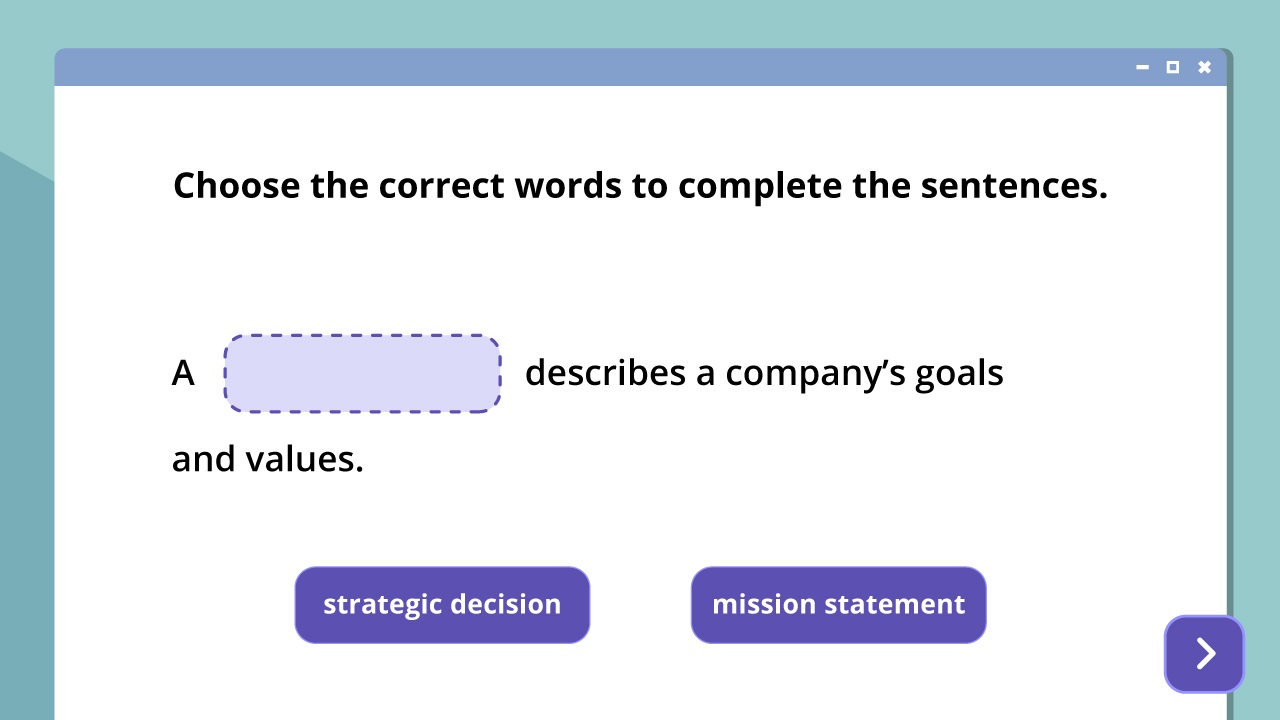Advance to the next question with chevron
This screenshot has height=720, width=1280.
[x=1204, y=653]
